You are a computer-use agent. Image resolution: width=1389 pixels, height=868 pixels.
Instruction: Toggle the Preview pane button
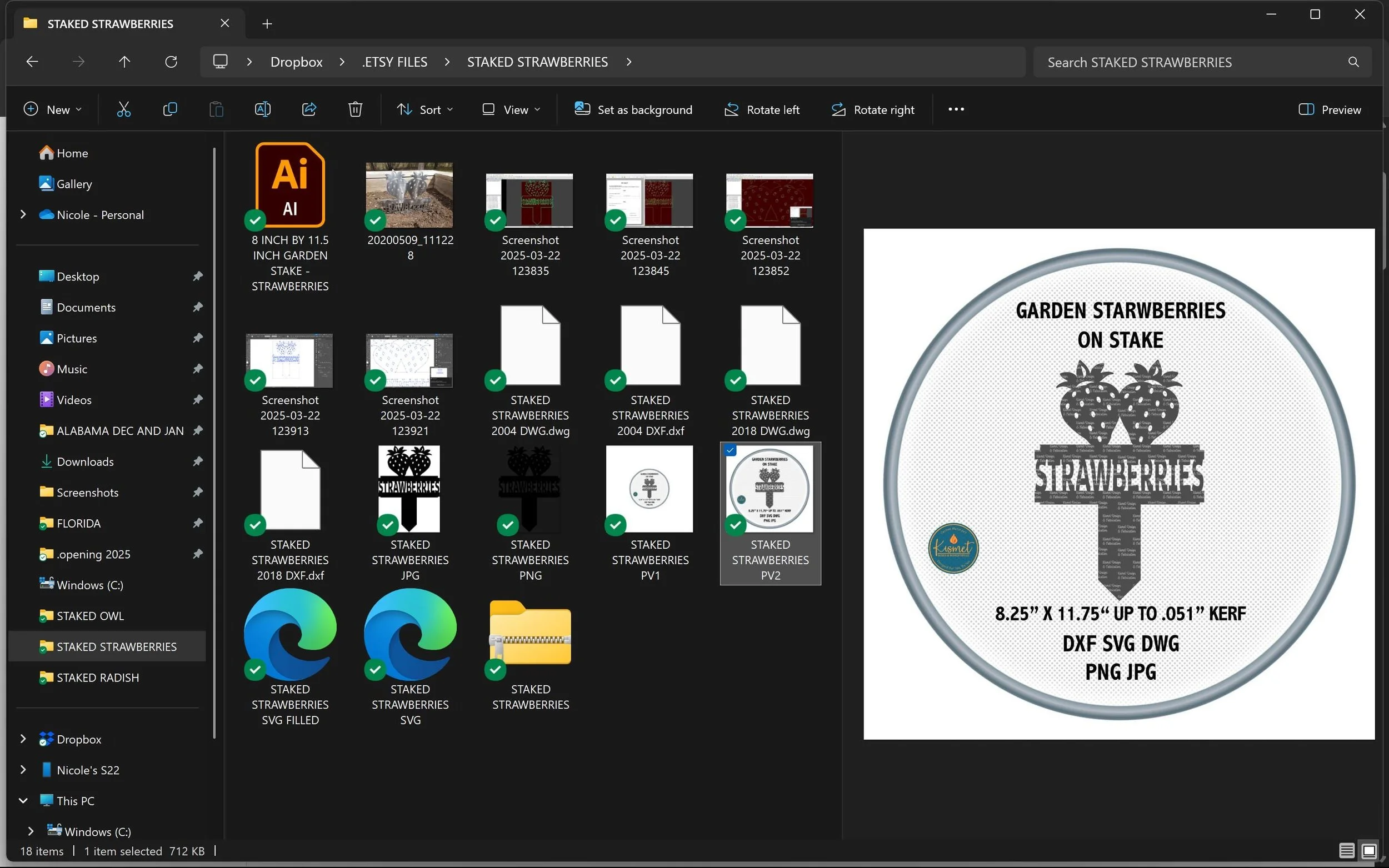point(1330,109)
